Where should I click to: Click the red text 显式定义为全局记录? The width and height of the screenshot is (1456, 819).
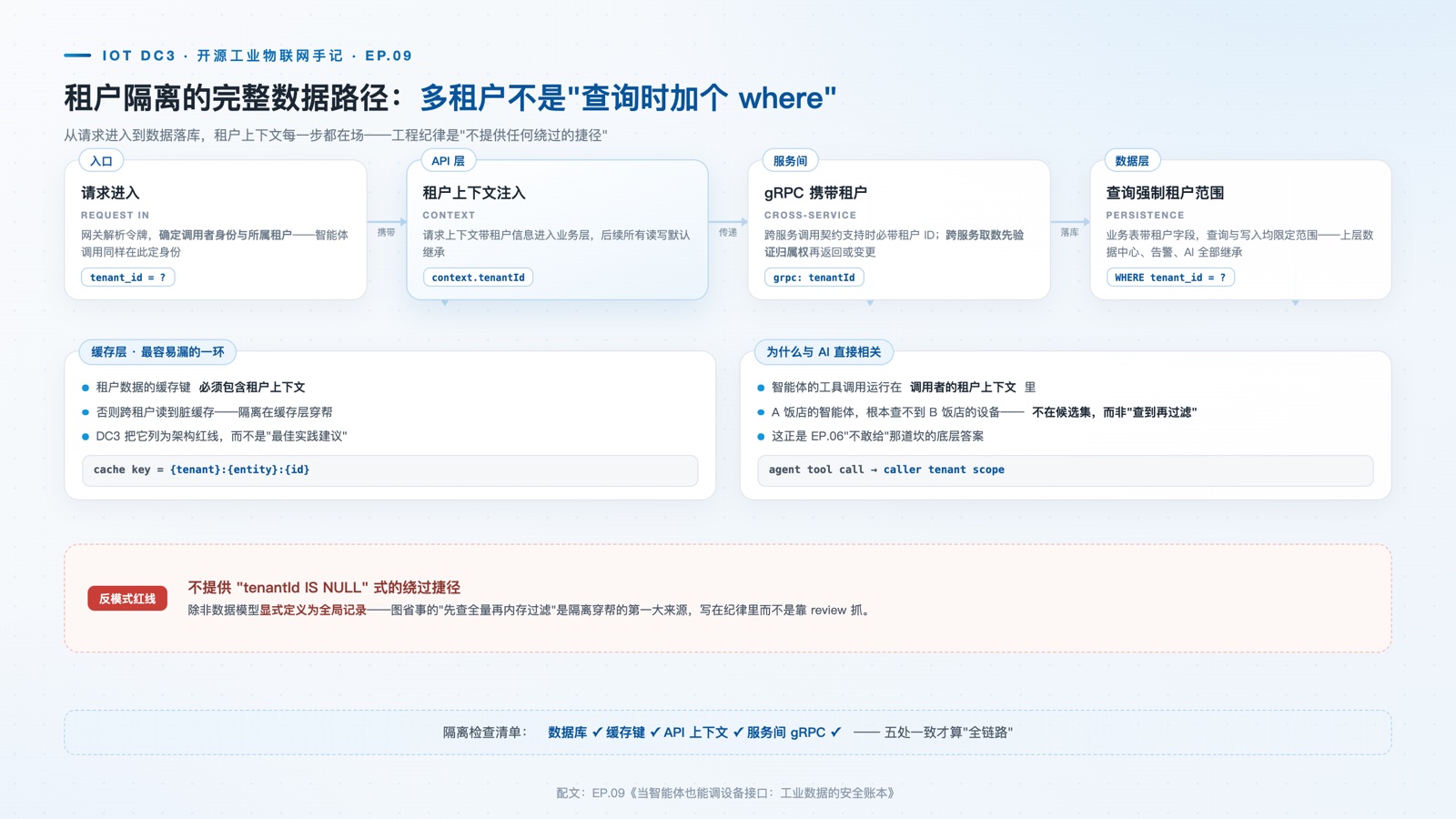tap(313, 611)
